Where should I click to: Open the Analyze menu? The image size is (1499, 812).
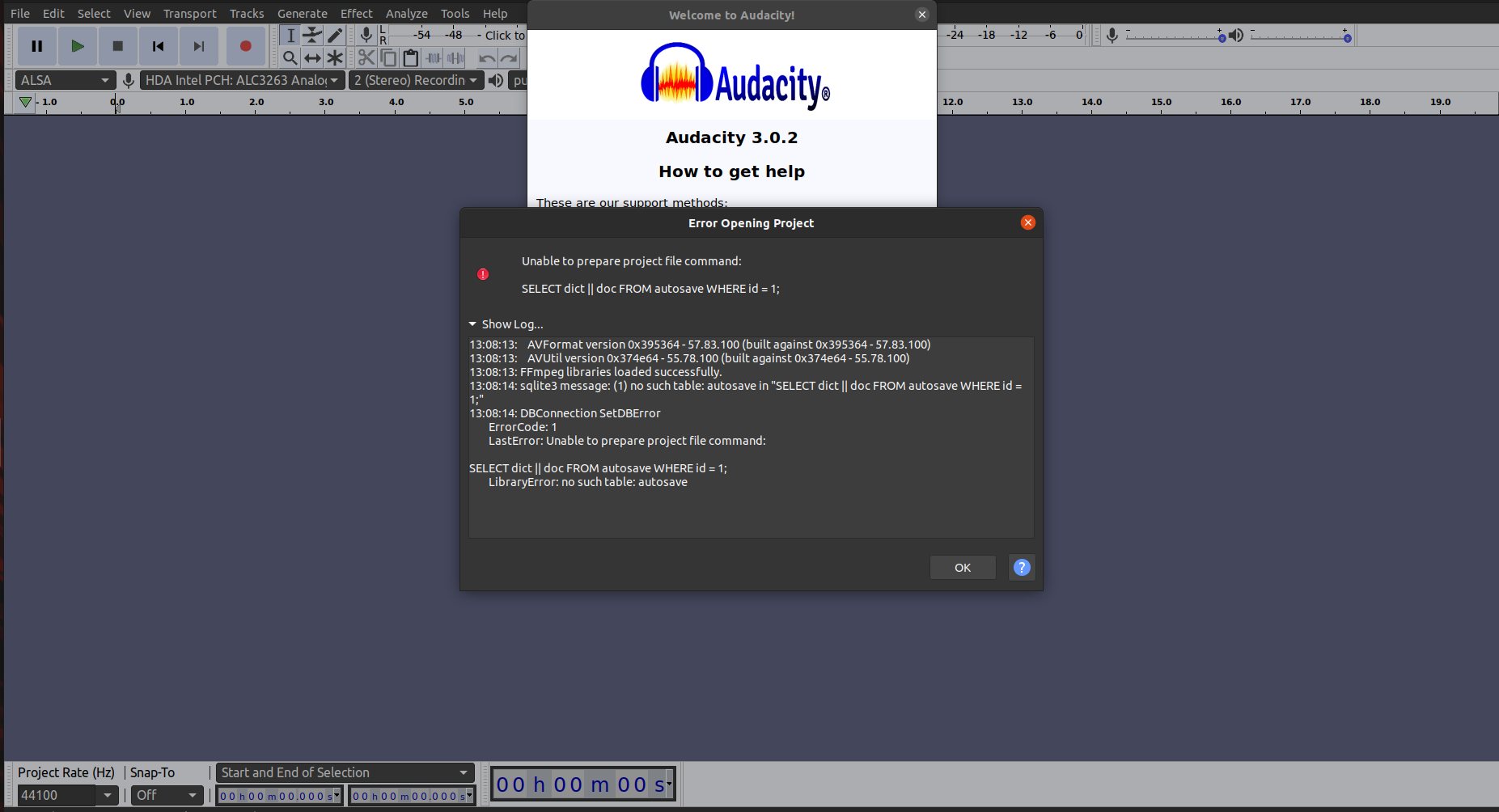[407, 14]
